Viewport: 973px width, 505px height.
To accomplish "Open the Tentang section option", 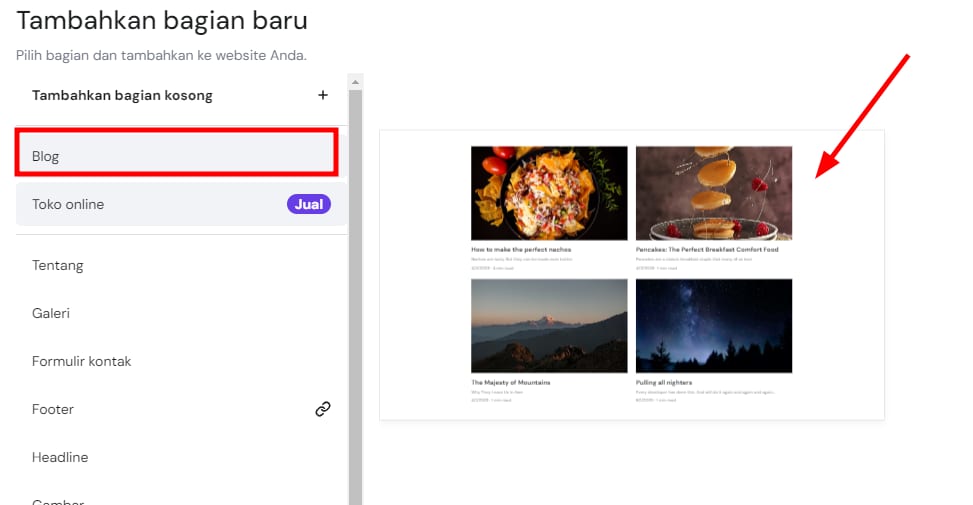I will [x=58, y=265].
